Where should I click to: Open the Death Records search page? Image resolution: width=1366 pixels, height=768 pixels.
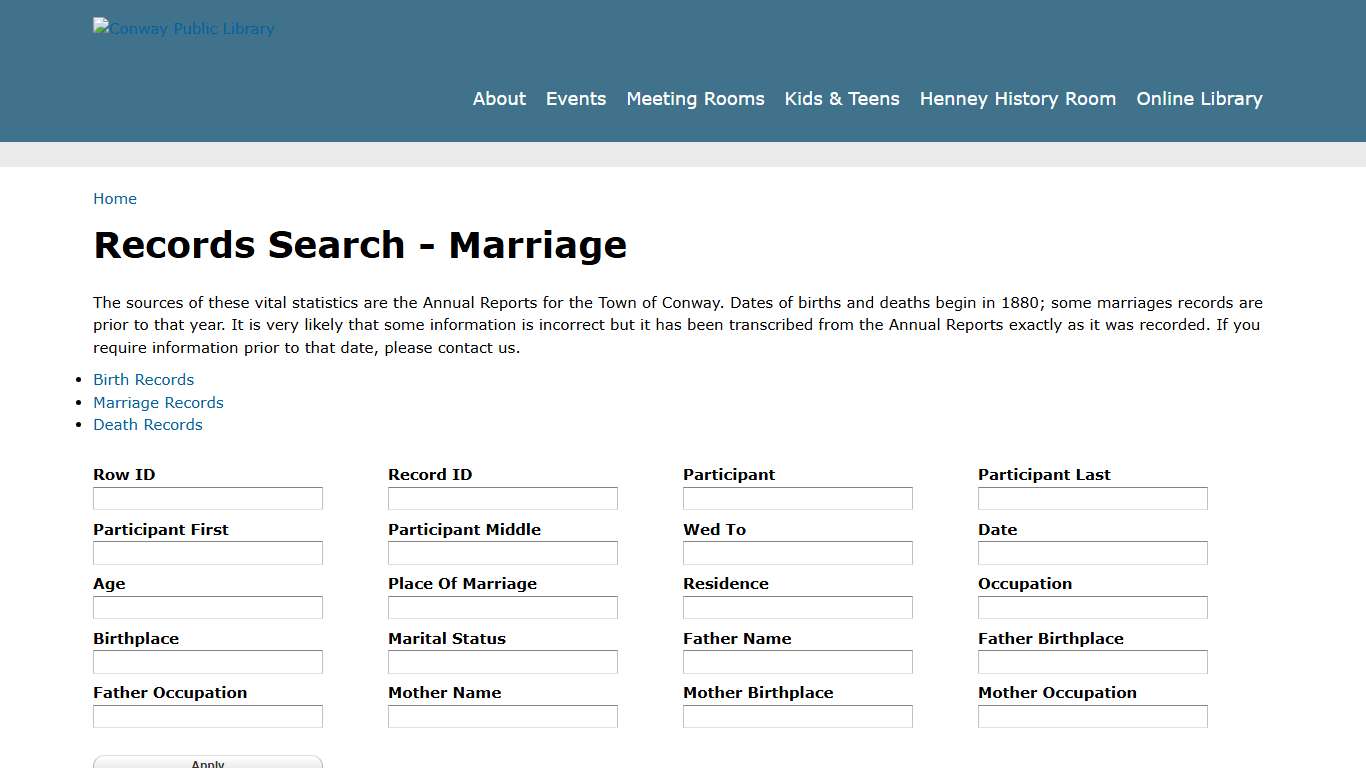[x=147, y=424]
